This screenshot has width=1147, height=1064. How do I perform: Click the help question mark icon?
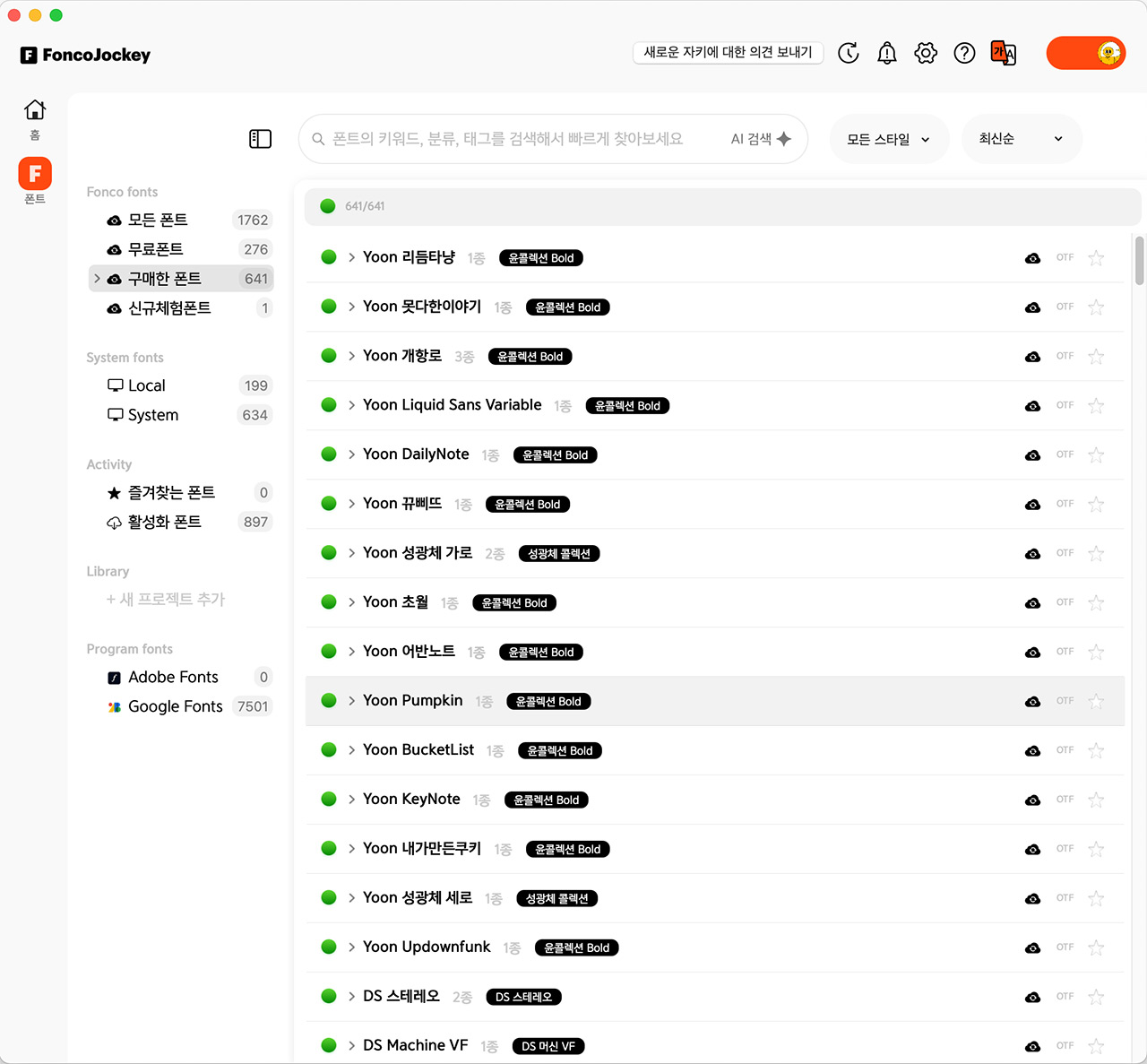point(964,54)
